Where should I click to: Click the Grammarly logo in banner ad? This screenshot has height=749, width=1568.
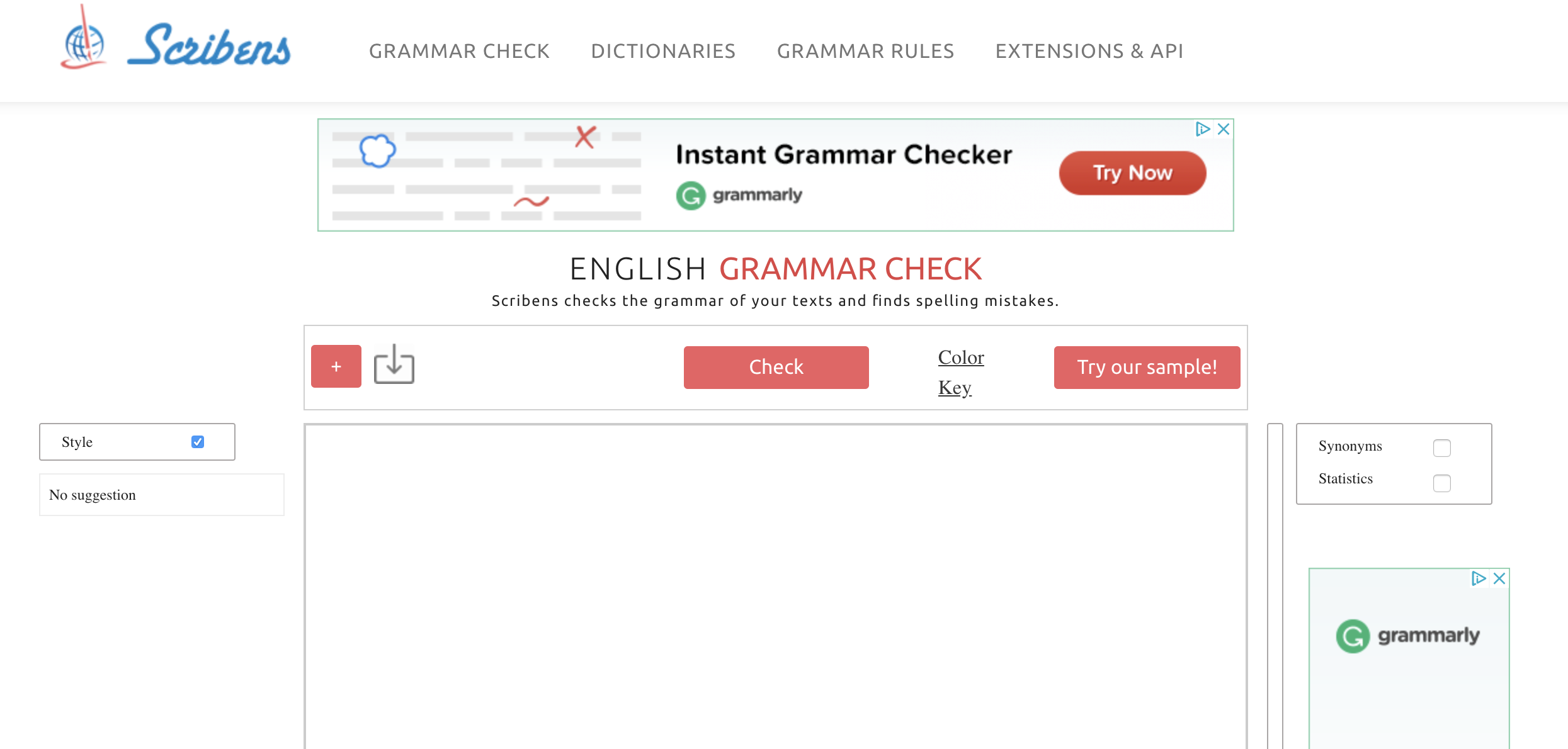pyautogui.click(x=739, y=195)
